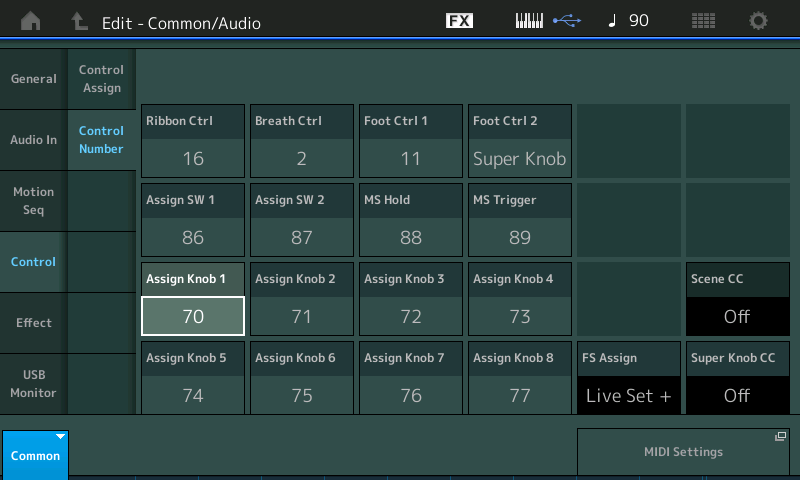Expand the Common part selector
800x480 pixels.
coord(35,454)
